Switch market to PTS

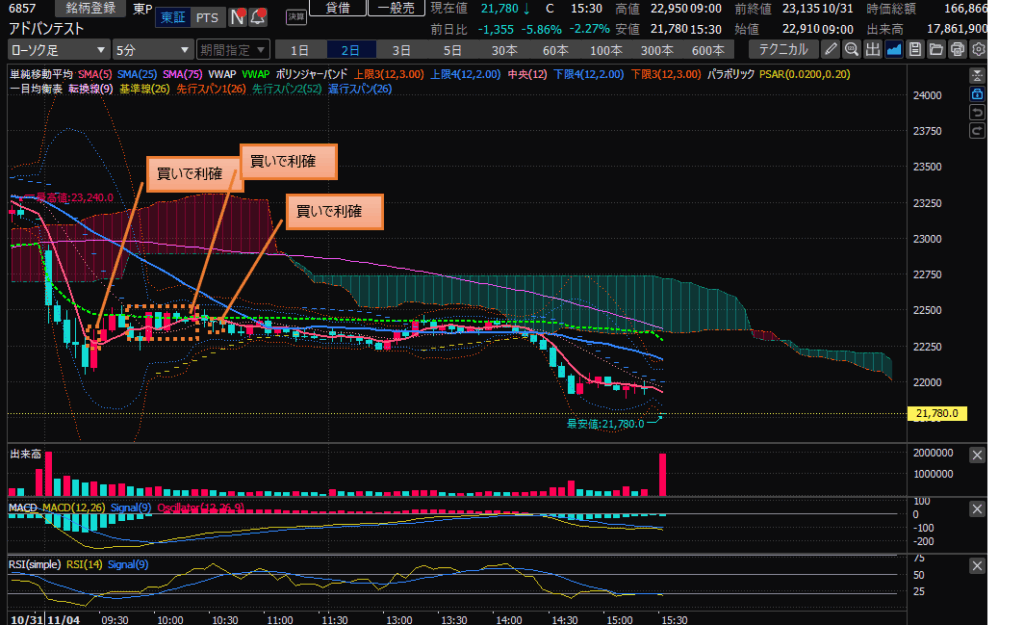[207, 17]
